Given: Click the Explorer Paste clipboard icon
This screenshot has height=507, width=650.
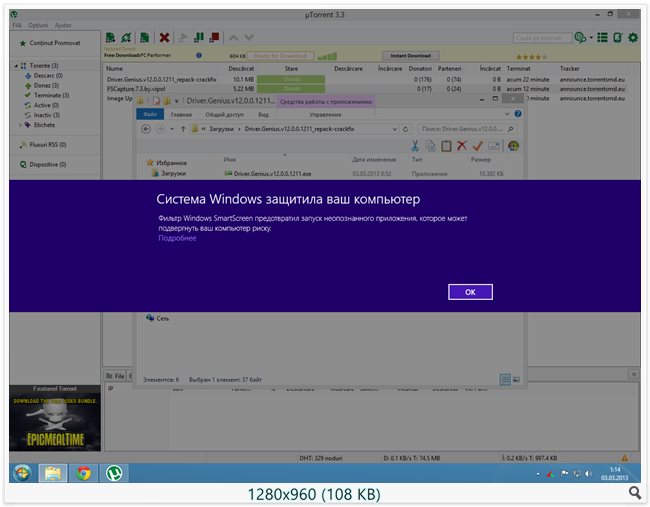Looking at the screenshot, I should (446, 146).
